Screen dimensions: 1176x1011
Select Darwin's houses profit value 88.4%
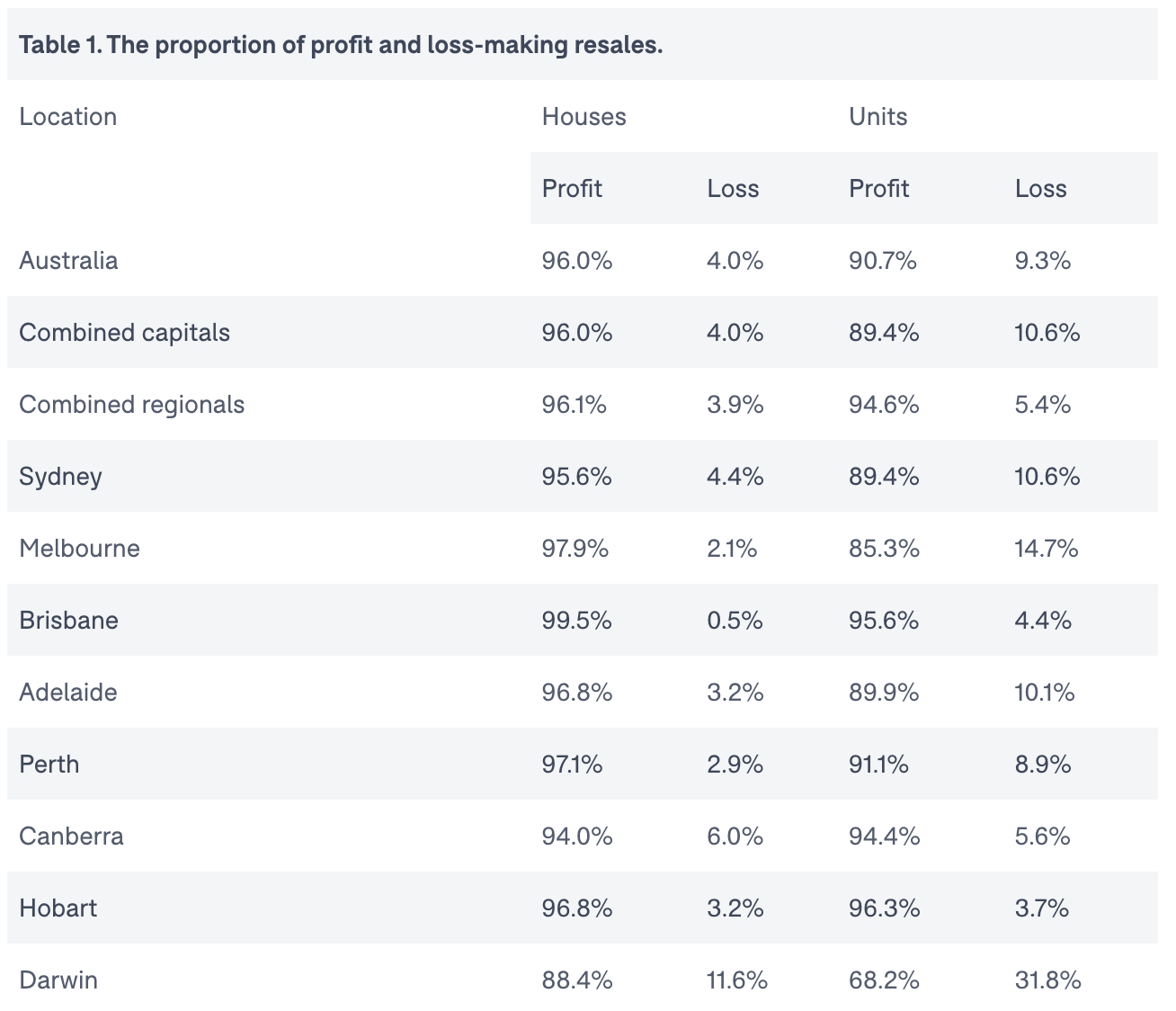576,980
